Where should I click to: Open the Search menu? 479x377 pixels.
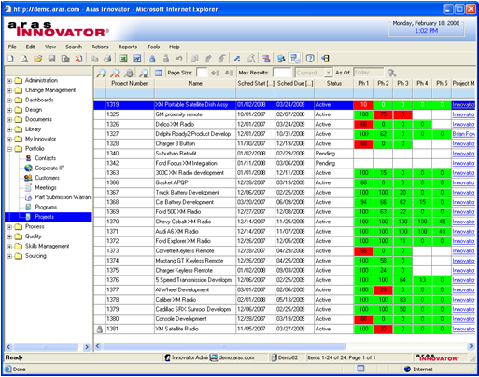pos(73,47)
